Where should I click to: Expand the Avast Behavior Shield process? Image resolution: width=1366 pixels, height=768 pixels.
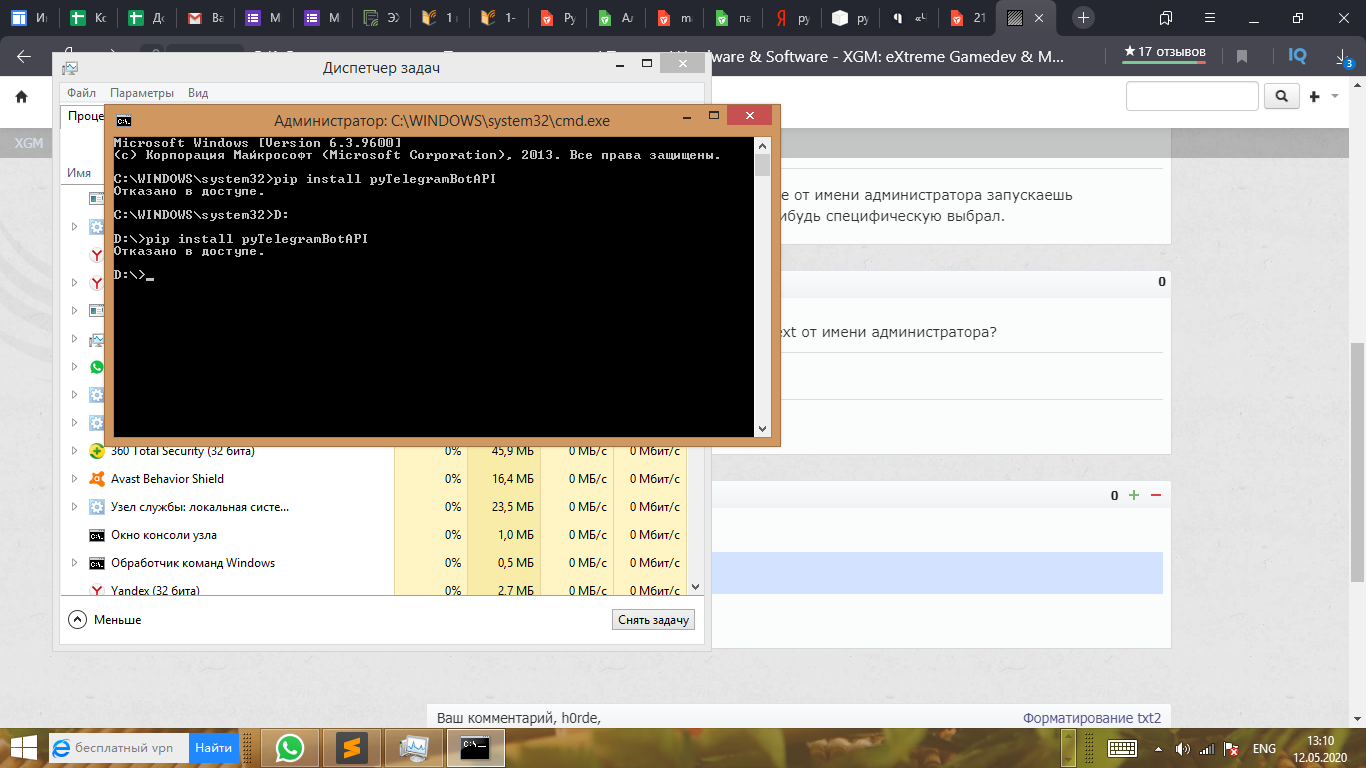[x=74, y=479]
